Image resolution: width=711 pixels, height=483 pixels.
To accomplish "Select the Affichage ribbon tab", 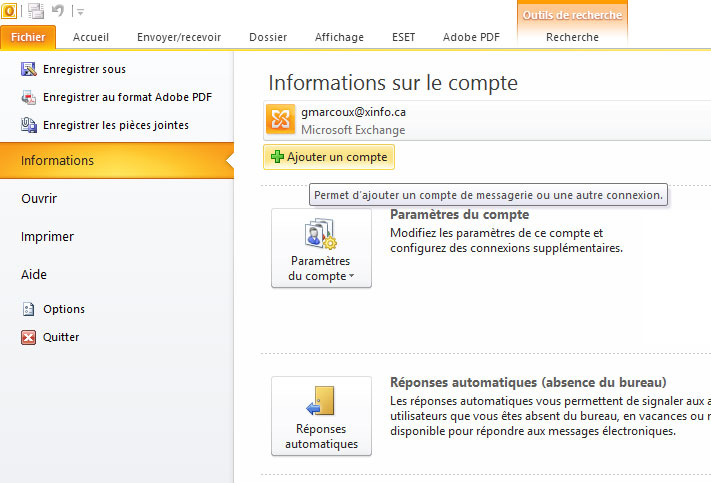I will 341,37.
